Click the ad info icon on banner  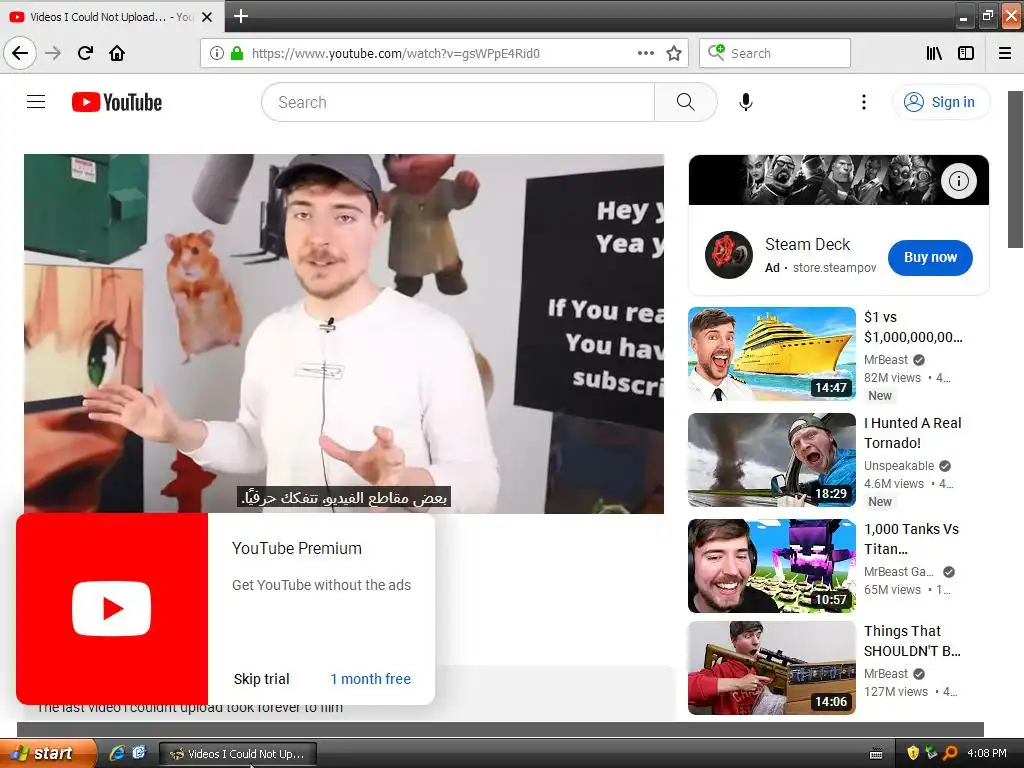point(958,181)
